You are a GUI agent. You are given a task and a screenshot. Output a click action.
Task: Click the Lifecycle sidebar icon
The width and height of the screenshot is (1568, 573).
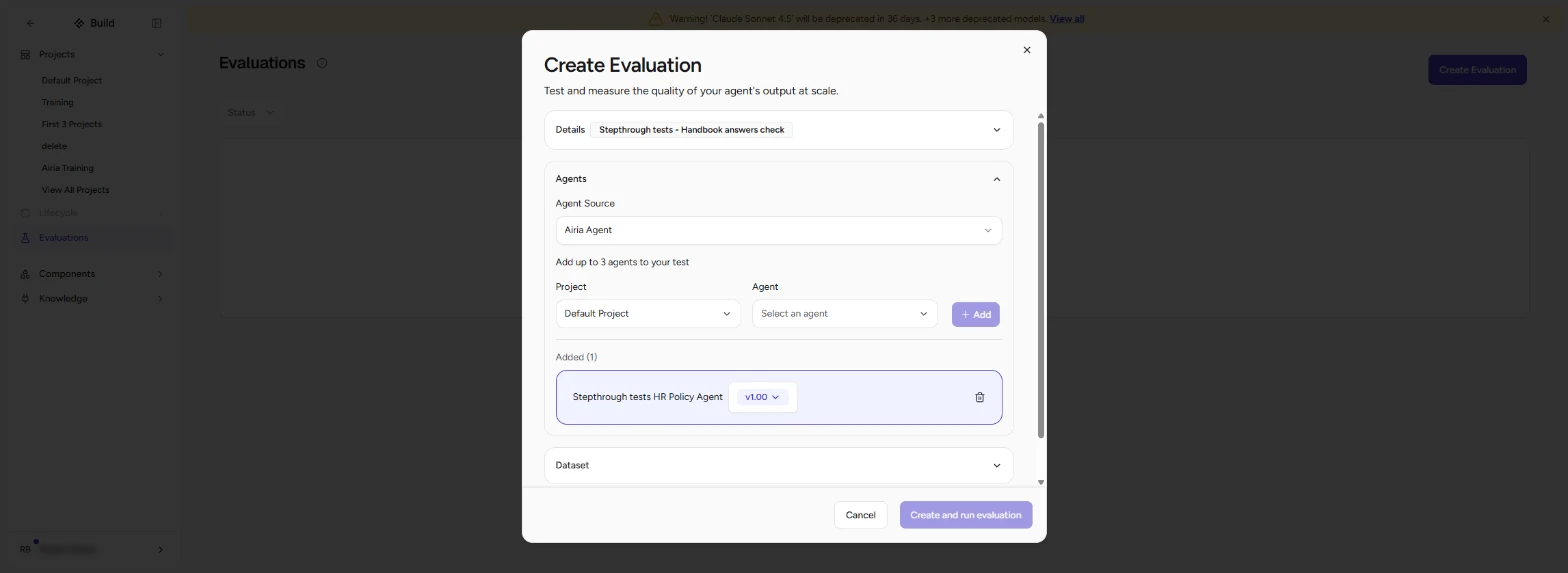click(25, 213)
